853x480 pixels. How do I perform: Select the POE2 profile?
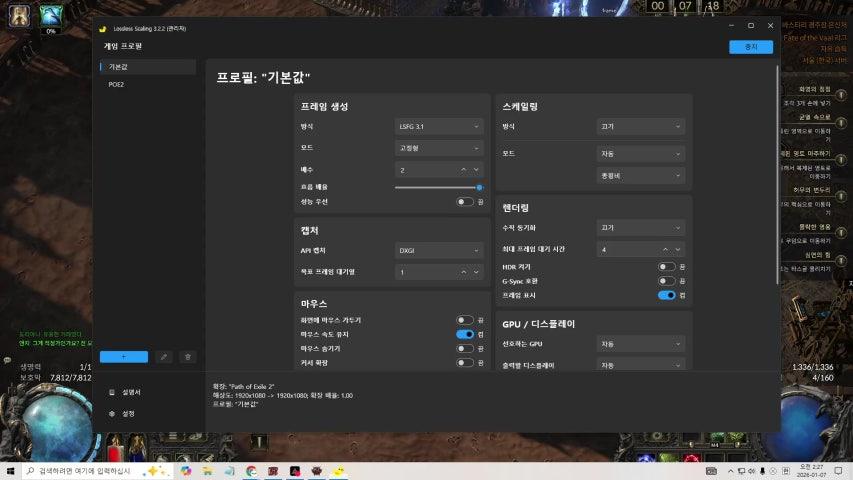tap(117, 85)
